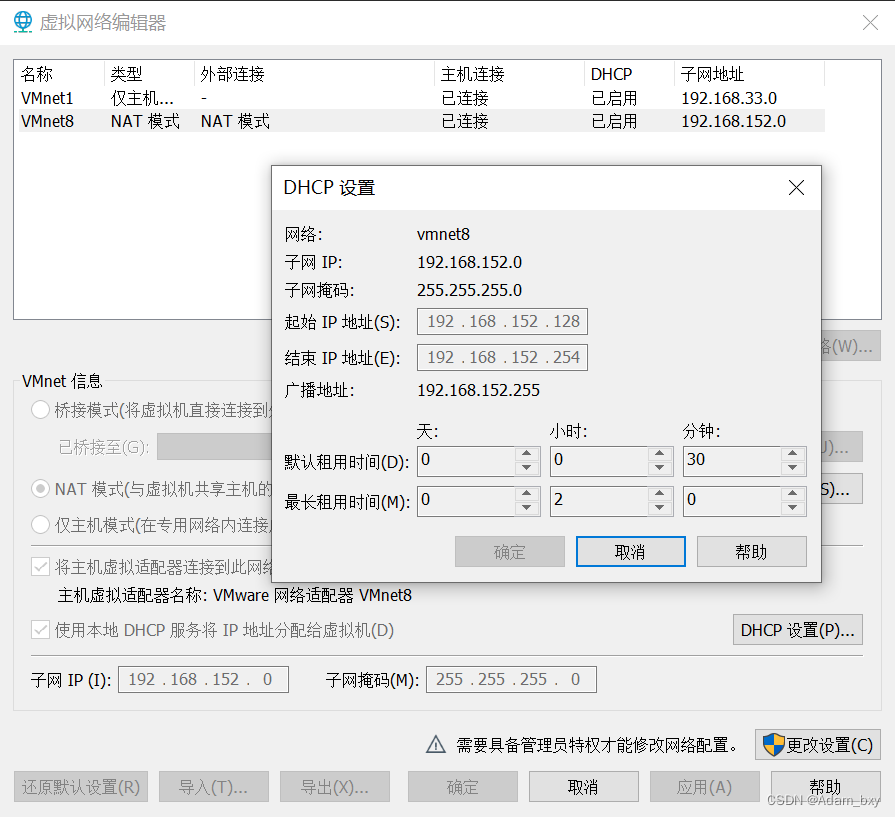Click 取消 in the DHCP dialog
The height and width of the screenshot is (817, 895).
pyautogui.click(x=630, y=552)
